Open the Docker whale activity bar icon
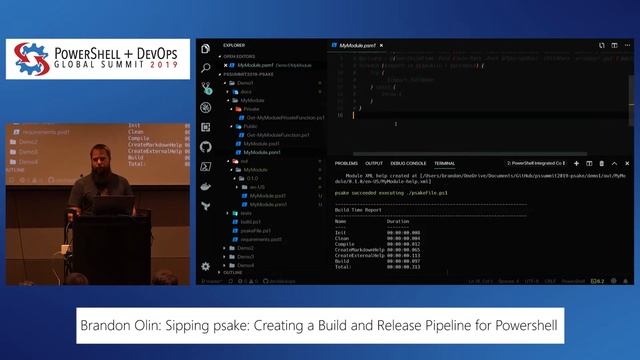The width and height of the screenshot is (640, 360). coord(206,187)
